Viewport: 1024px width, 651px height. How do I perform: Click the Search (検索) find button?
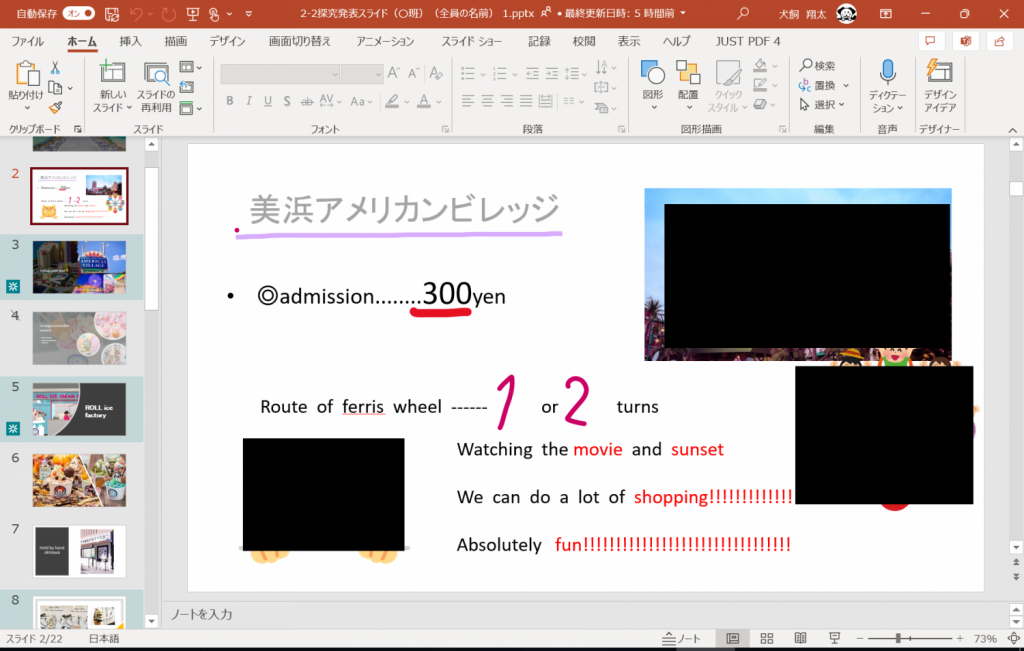tap(818, 65)
